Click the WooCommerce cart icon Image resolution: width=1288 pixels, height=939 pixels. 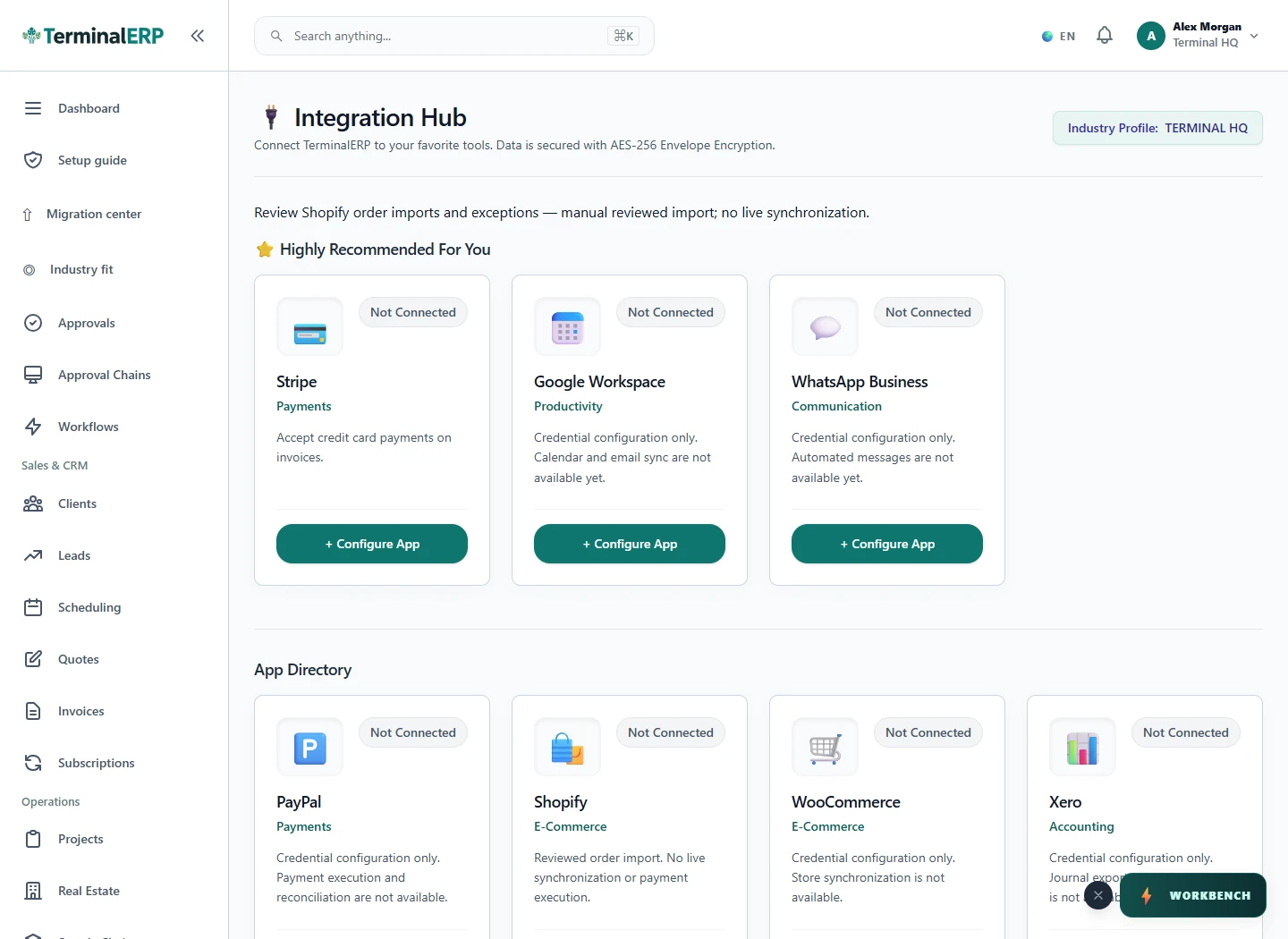click(825, 748)
